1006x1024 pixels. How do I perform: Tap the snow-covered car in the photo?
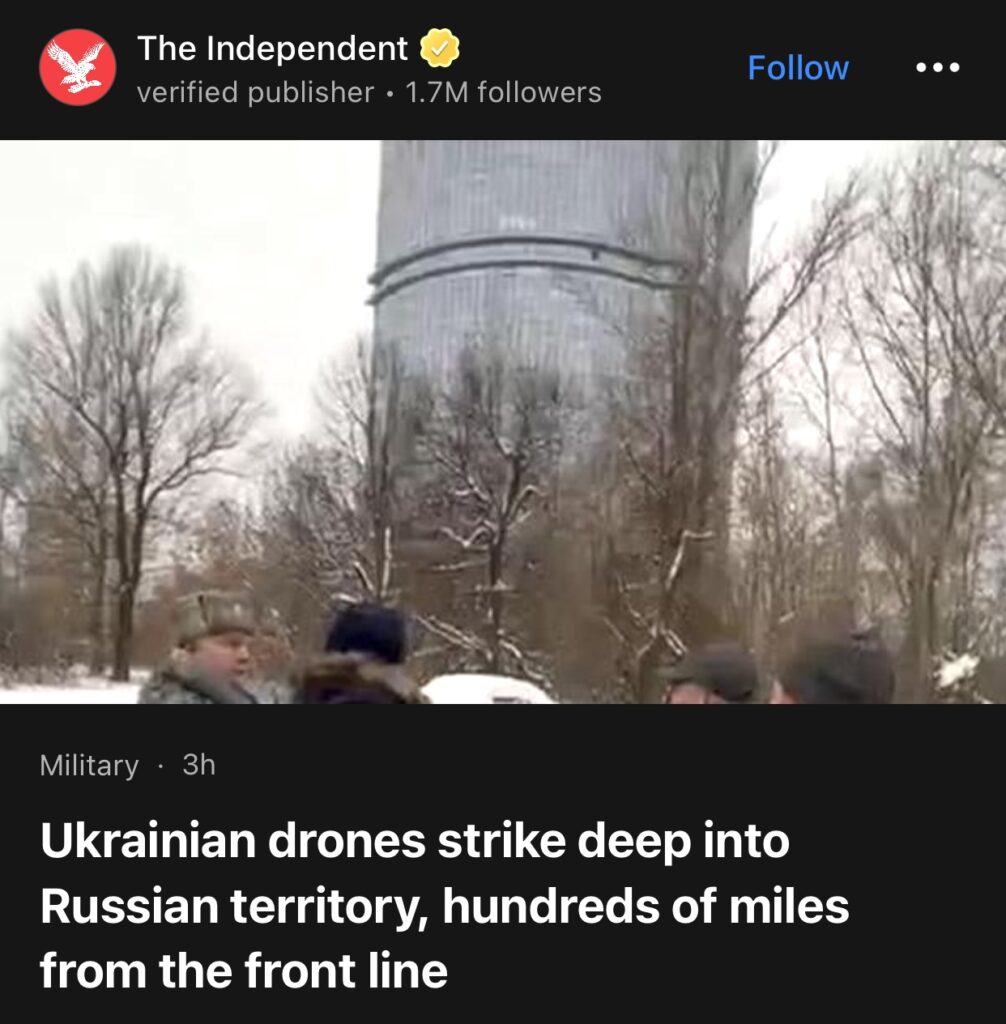point(487,689)
